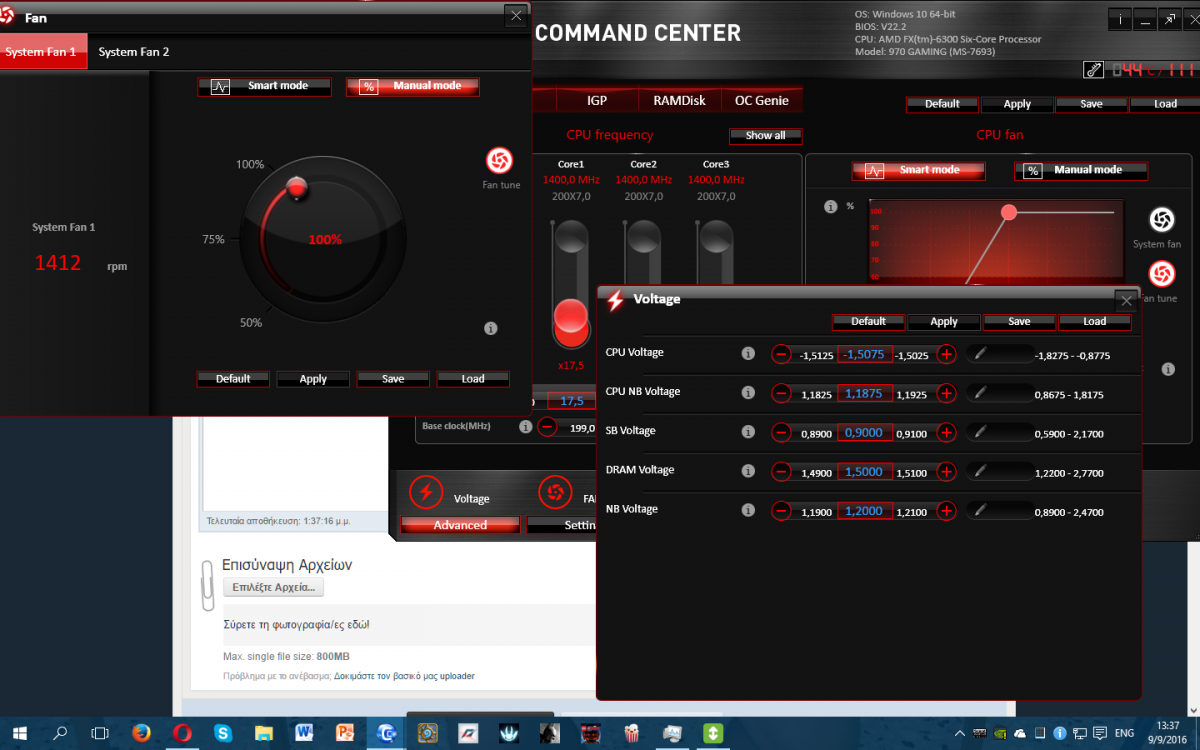Click the 17,5 multiplier value field
This screenshot has height=750, width=1200.
[x=571, y=401]
